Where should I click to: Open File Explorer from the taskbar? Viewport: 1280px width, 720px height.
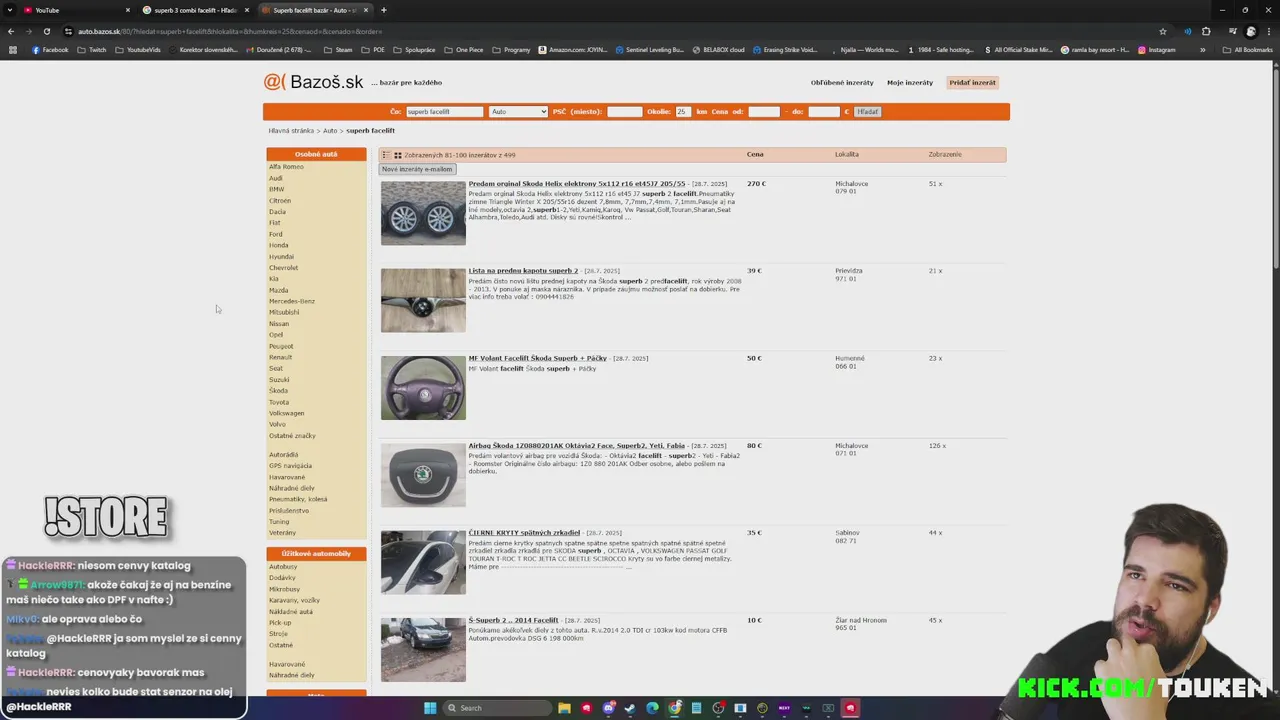tap(564, 708)
